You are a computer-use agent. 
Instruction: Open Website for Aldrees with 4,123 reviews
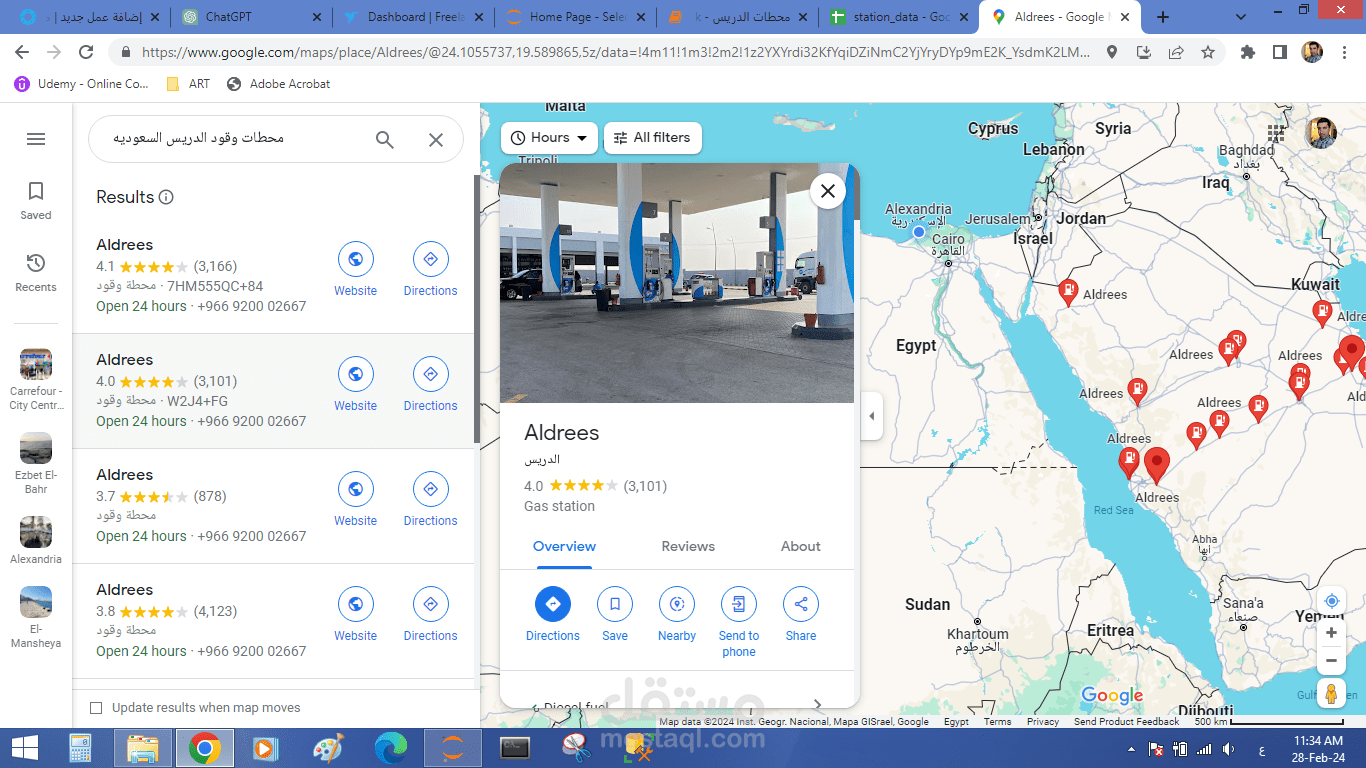coord(355,614)
